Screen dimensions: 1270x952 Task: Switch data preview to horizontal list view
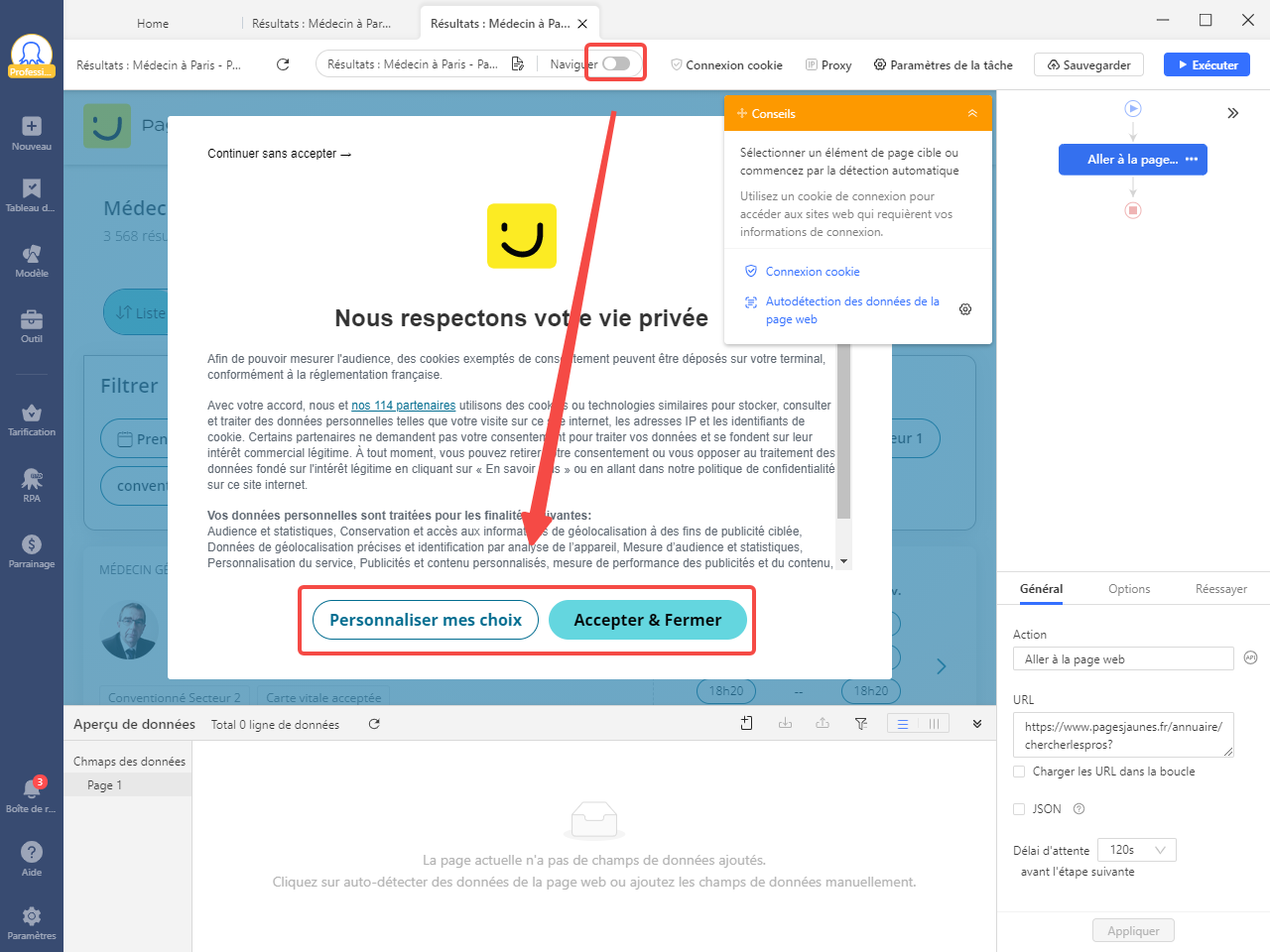[903, 724]
